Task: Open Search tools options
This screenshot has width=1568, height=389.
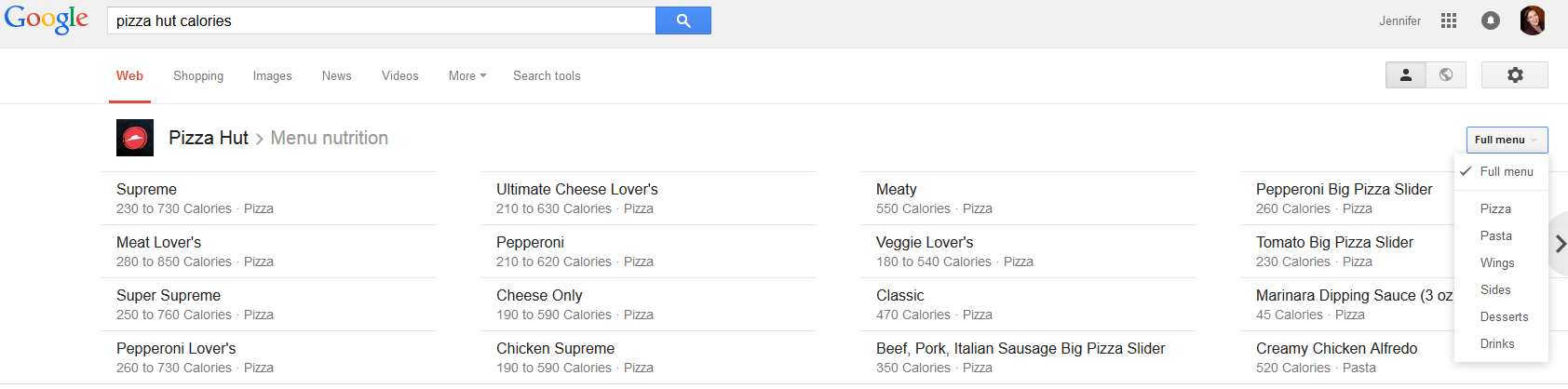Action: point(547,76)
